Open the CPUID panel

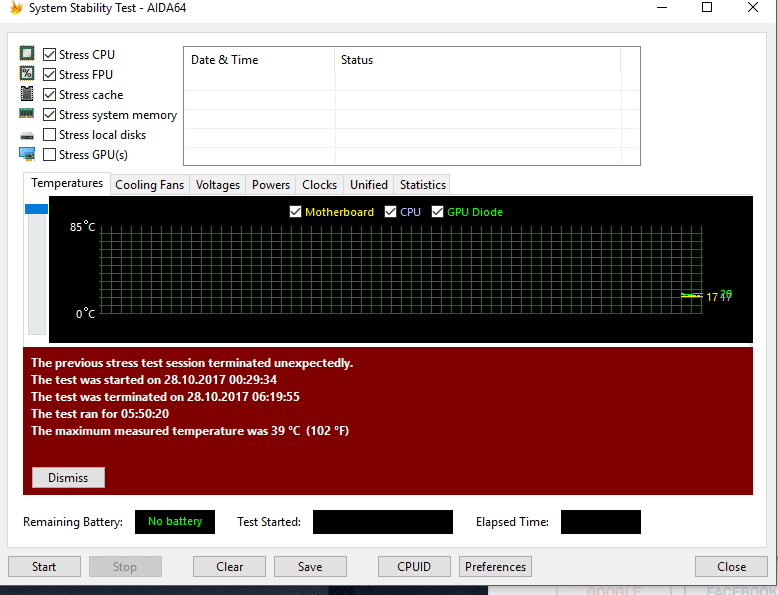414,567
